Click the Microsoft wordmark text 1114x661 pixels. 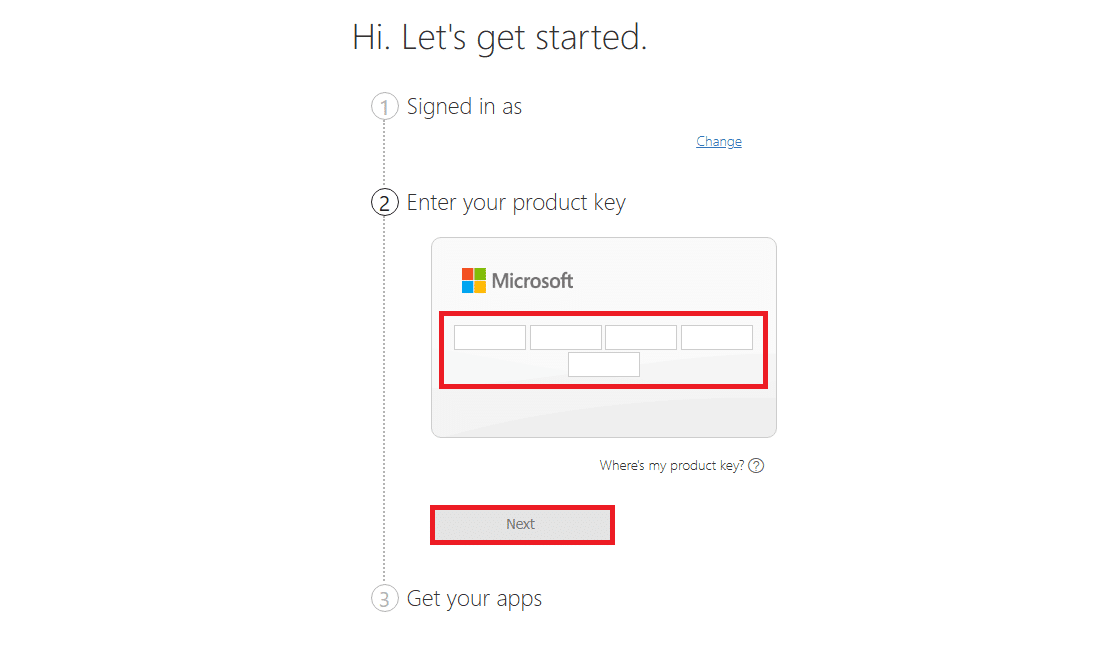[x=532, y=281]
